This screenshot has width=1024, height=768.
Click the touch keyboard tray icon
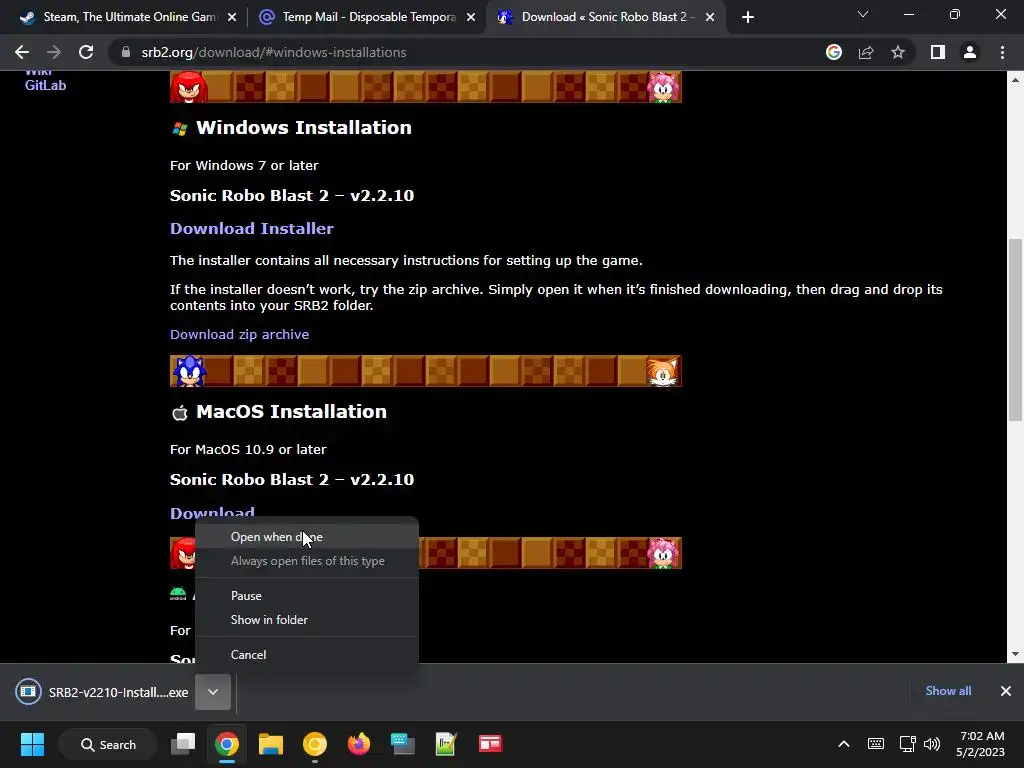876,744
